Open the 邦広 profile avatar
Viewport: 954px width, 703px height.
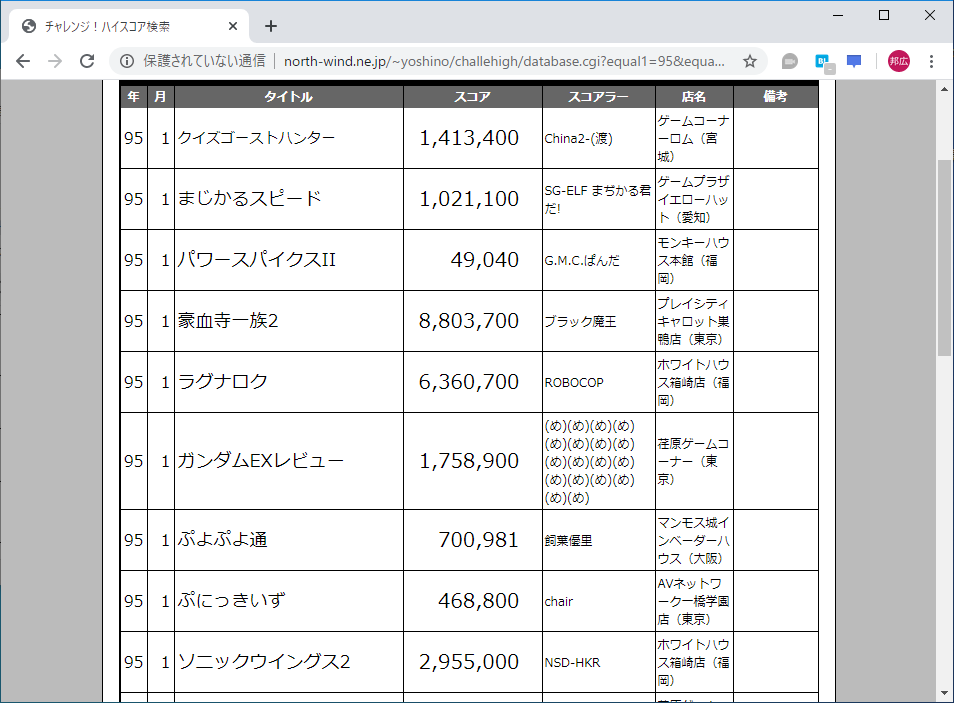898,61
